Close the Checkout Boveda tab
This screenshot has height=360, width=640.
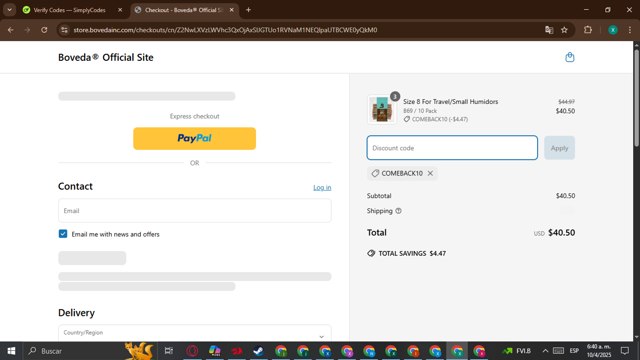click(231, 10)
